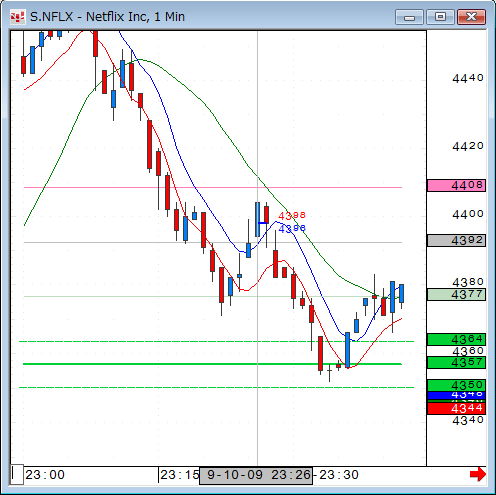Screen dimensions: 496x495
Task: Click the red scroll-right arrow
Action: point(477,474)
